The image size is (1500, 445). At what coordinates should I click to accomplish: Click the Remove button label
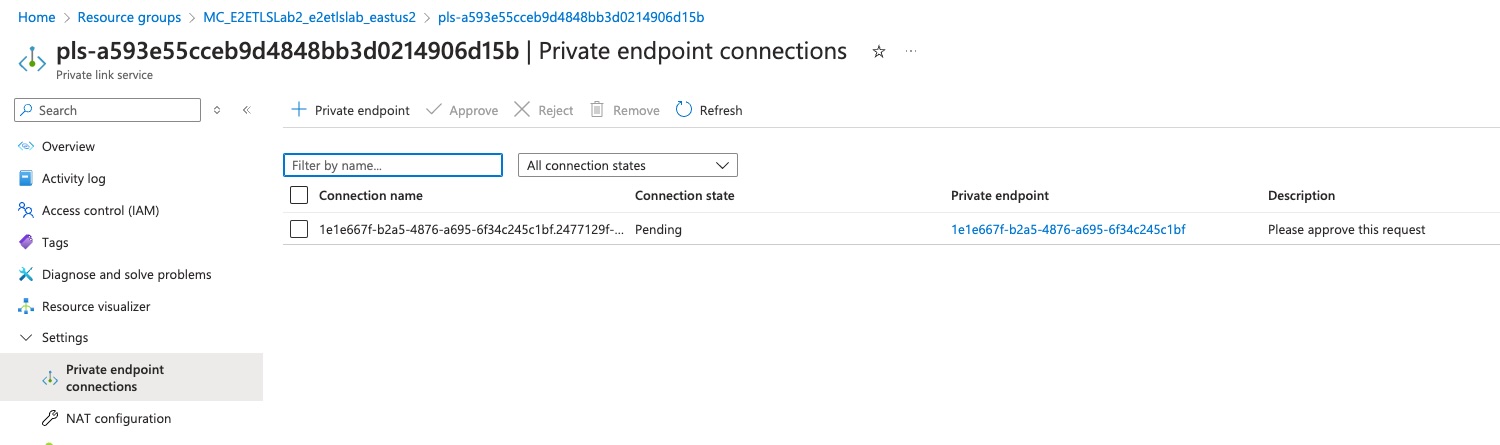[x=636, y=110]
